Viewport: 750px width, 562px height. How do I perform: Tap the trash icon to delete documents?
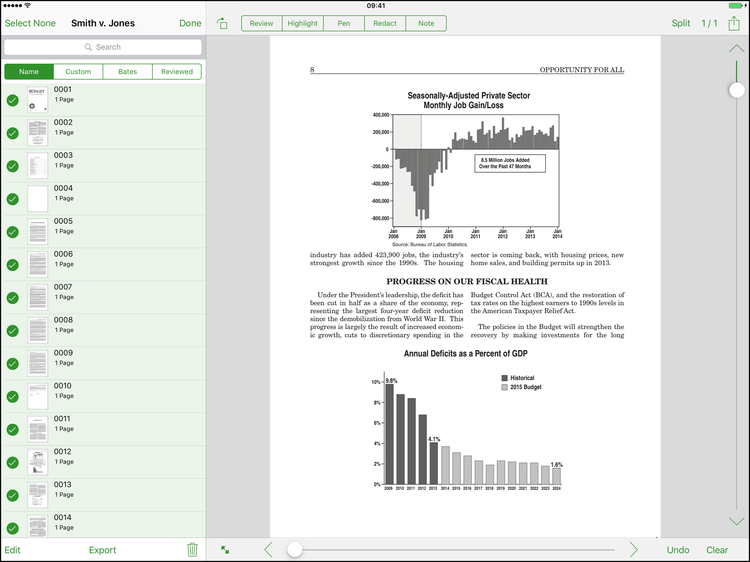click(192, 549)
